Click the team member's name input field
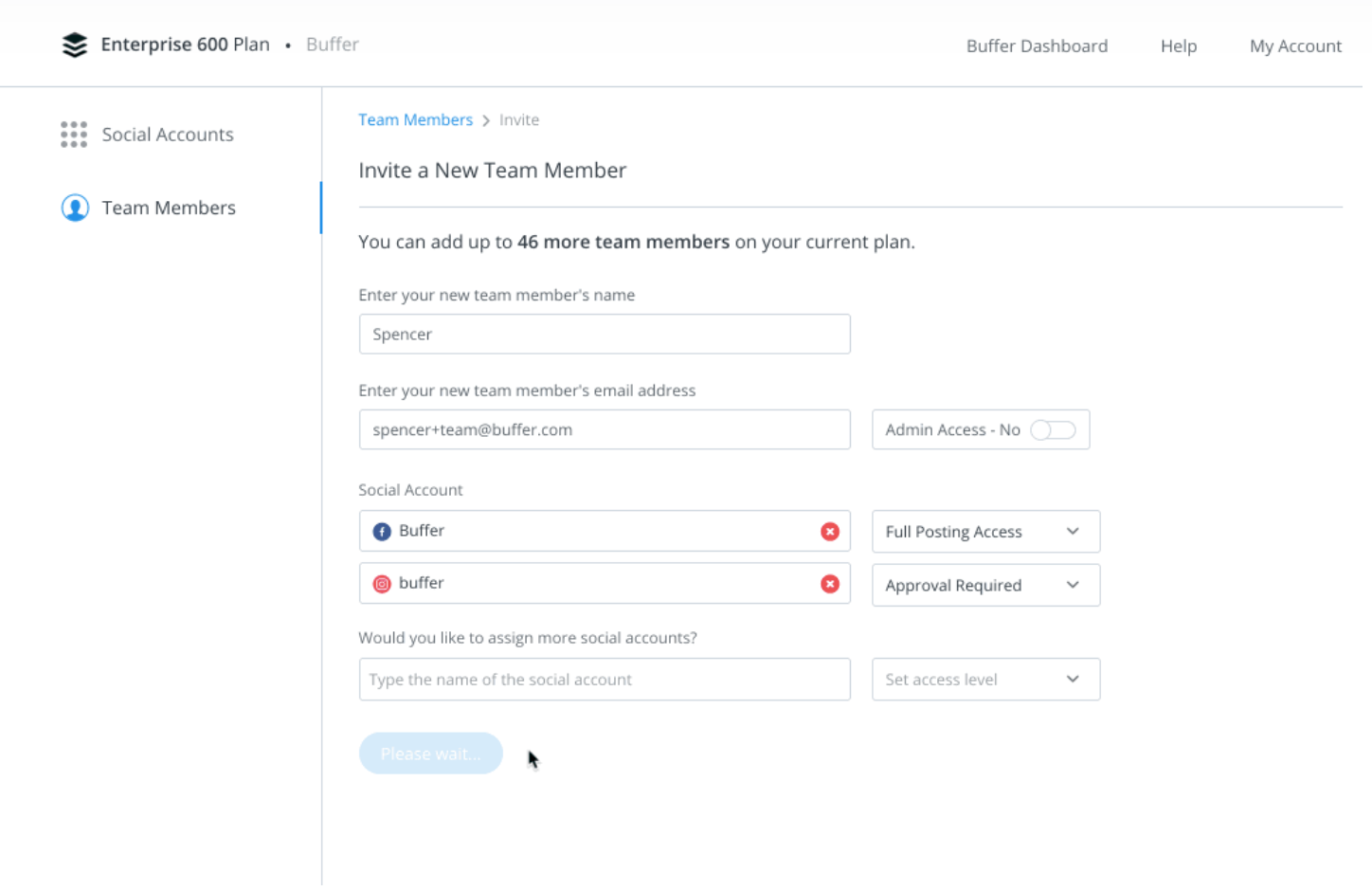This screenshot has width=1372, height=891. [605, 335]
